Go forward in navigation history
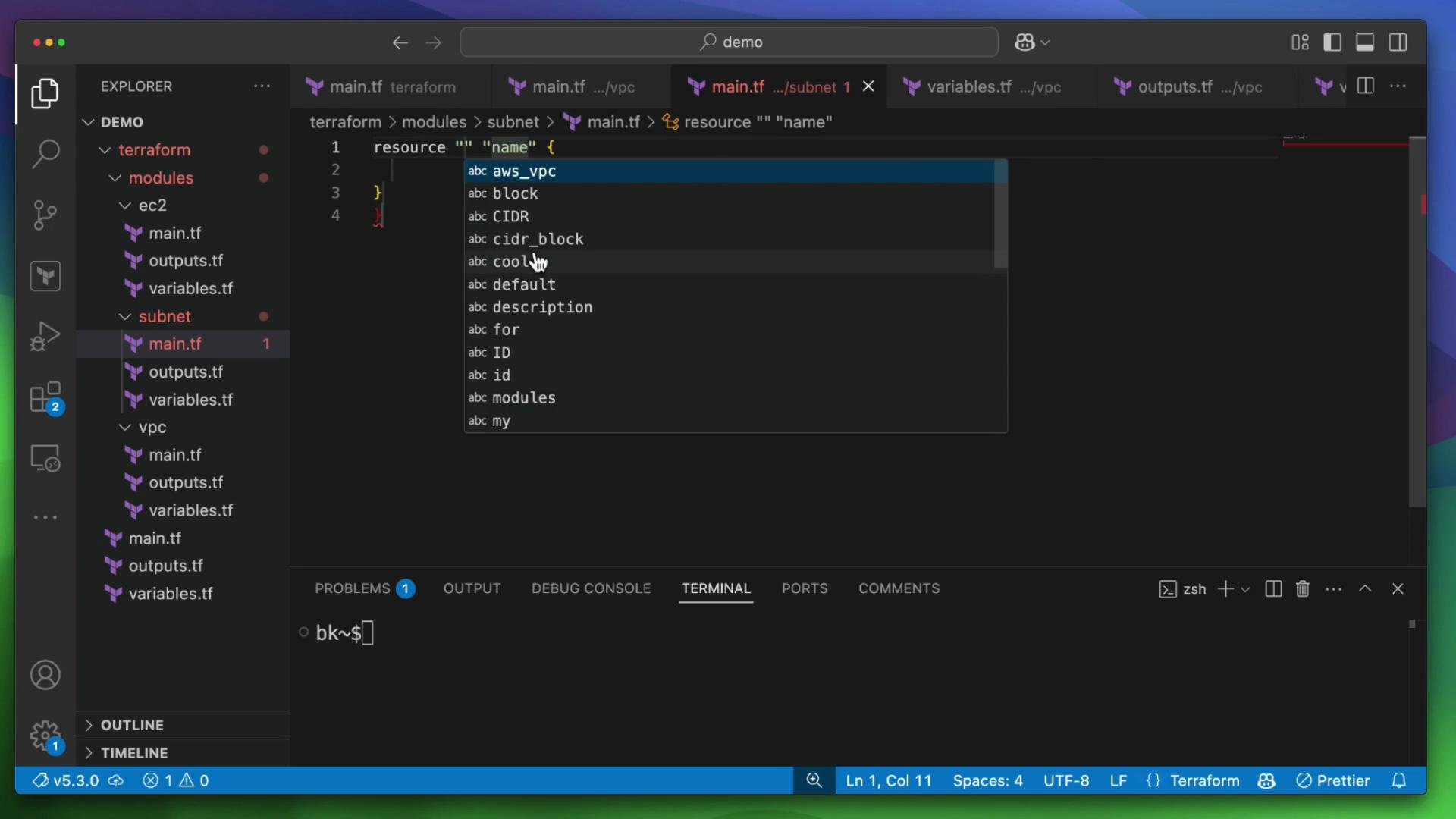Viewport: 1456px width, 819px height. (x=434, y=42)
